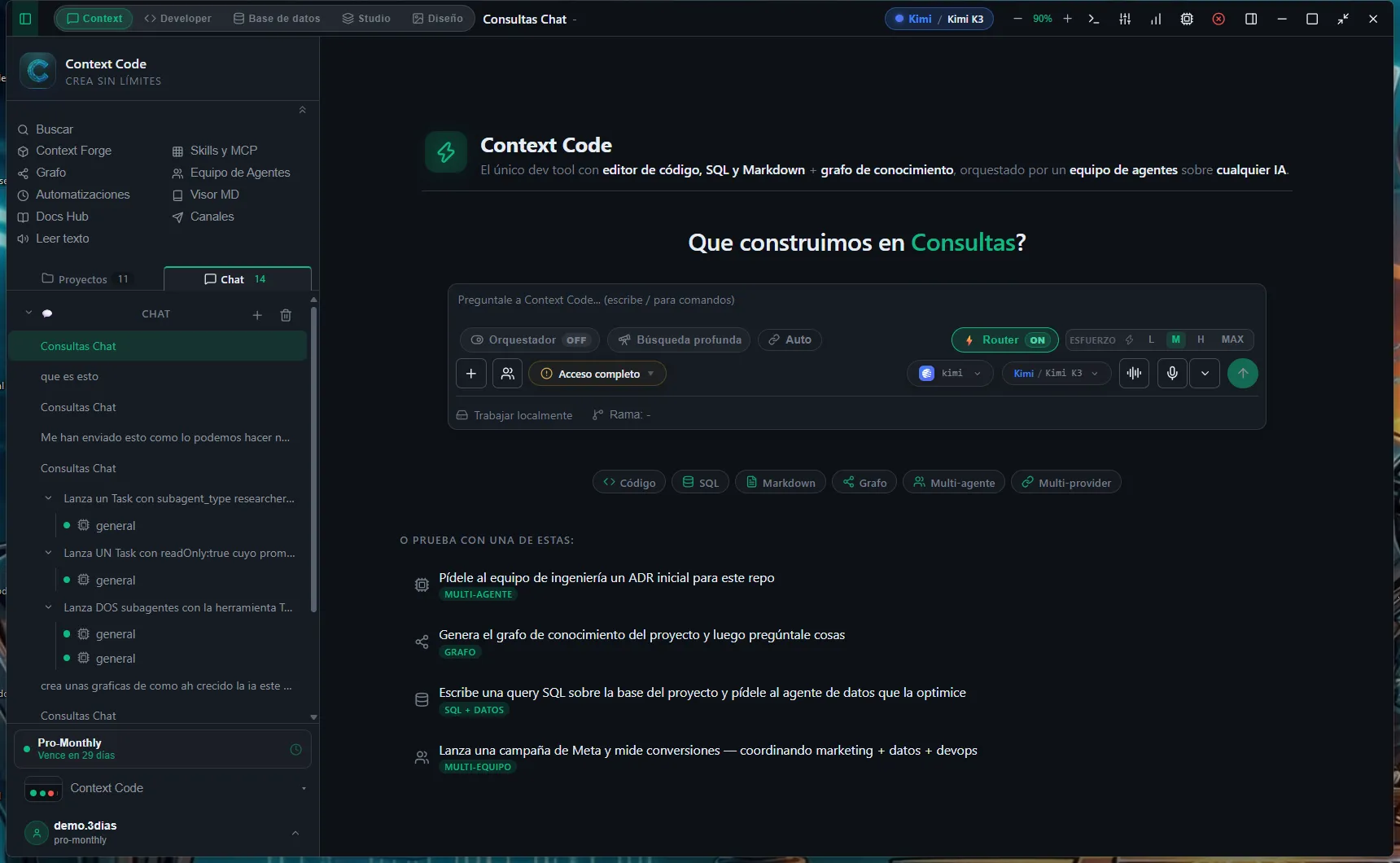Open the agents team icon in composer

(x=508, y=374)
